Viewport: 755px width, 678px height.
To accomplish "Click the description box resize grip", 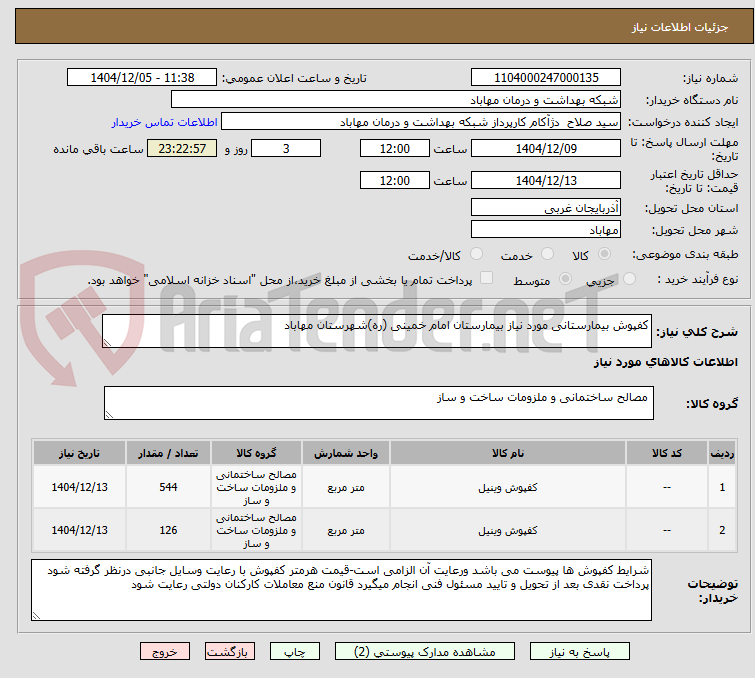I will click(x=107, y=342).
